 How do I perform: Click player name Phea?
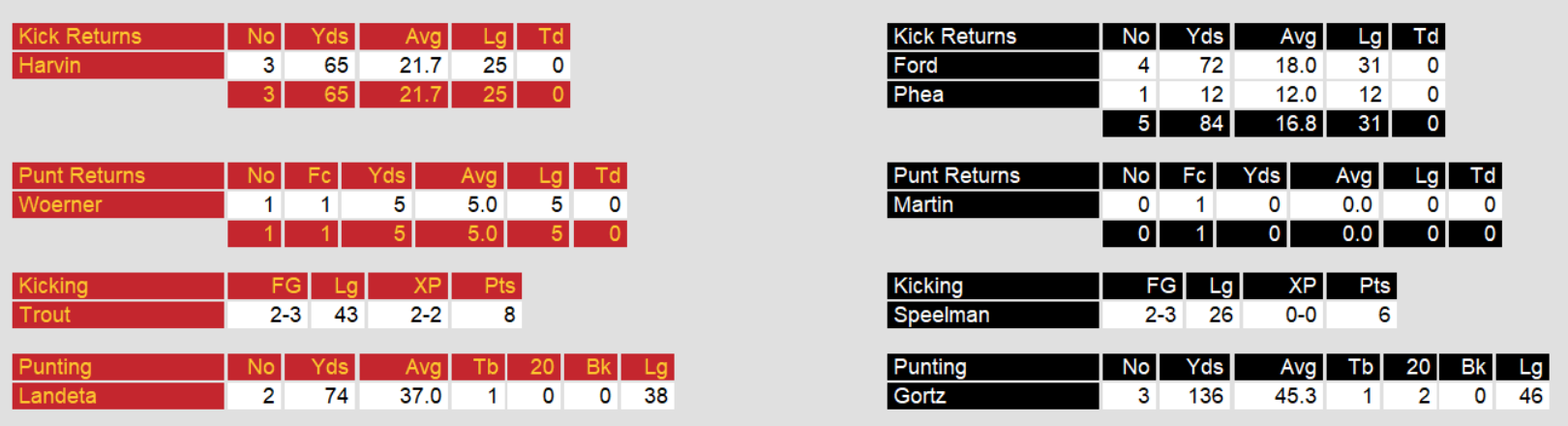coord(919,95)
